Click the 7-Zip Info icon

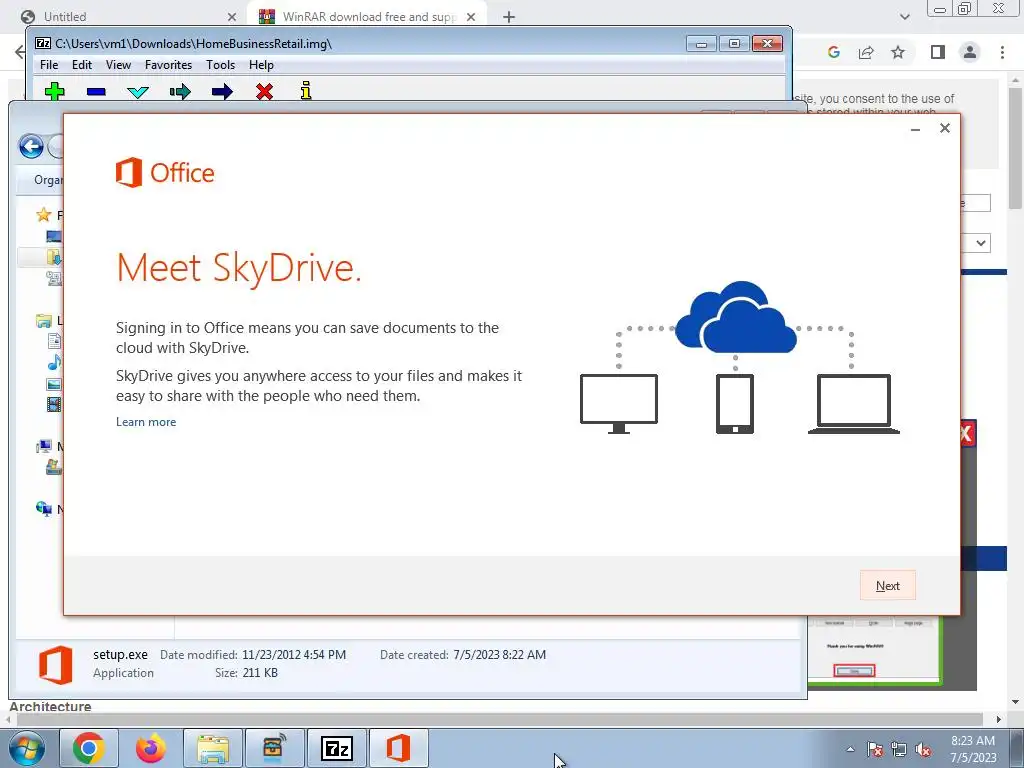306,91
